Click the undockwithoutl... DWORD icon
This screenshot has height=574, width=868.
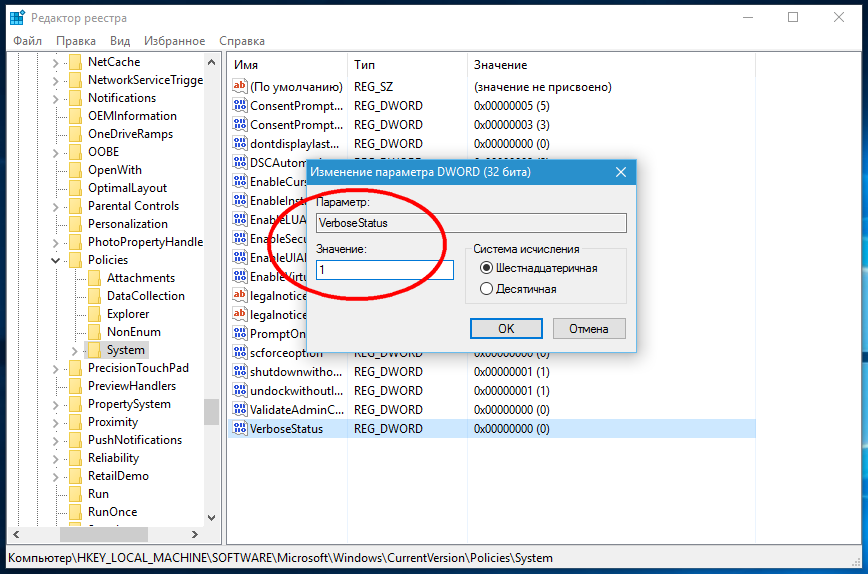pyautogui.click(x=240, y=390)
